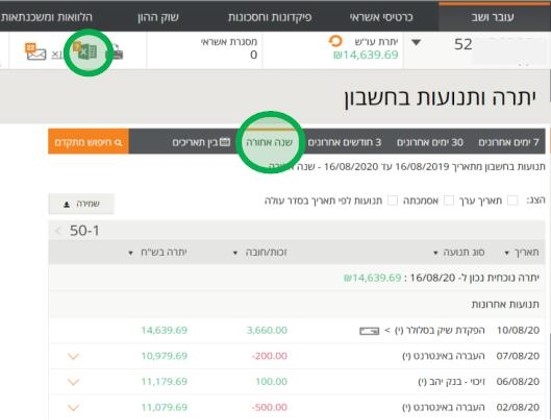Toggle the תאריך ערך checkbox
Viewport: 551px width, 420px height.
pos(512,201)
